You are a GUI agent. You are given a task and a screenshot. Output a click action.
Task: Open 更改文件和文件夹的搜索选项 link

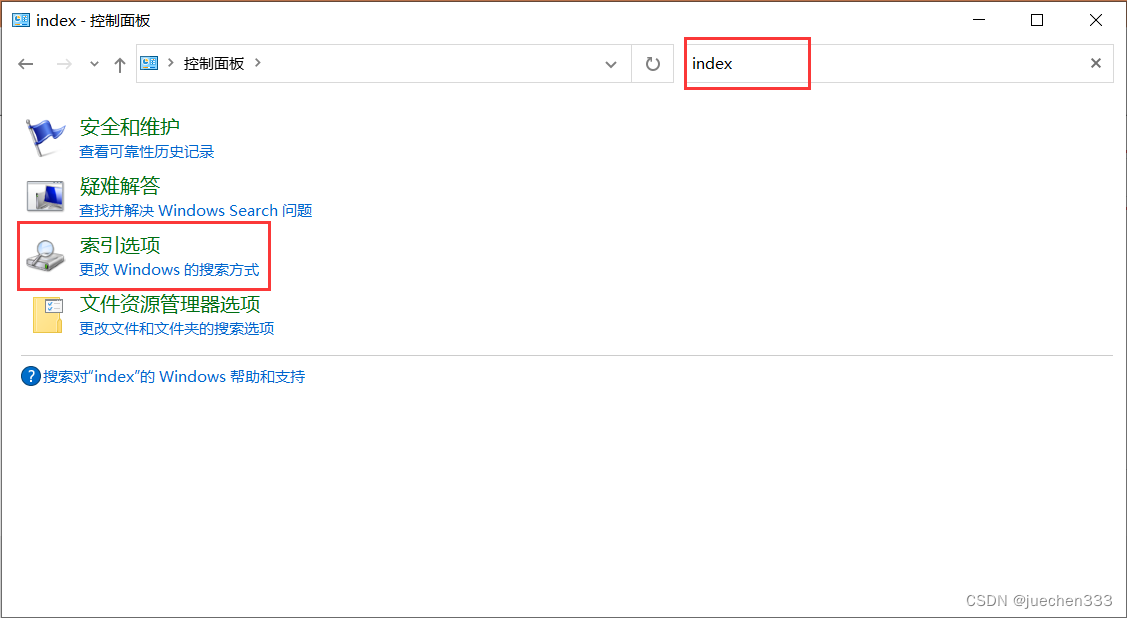pyautogui.click(x=176, y=328)
